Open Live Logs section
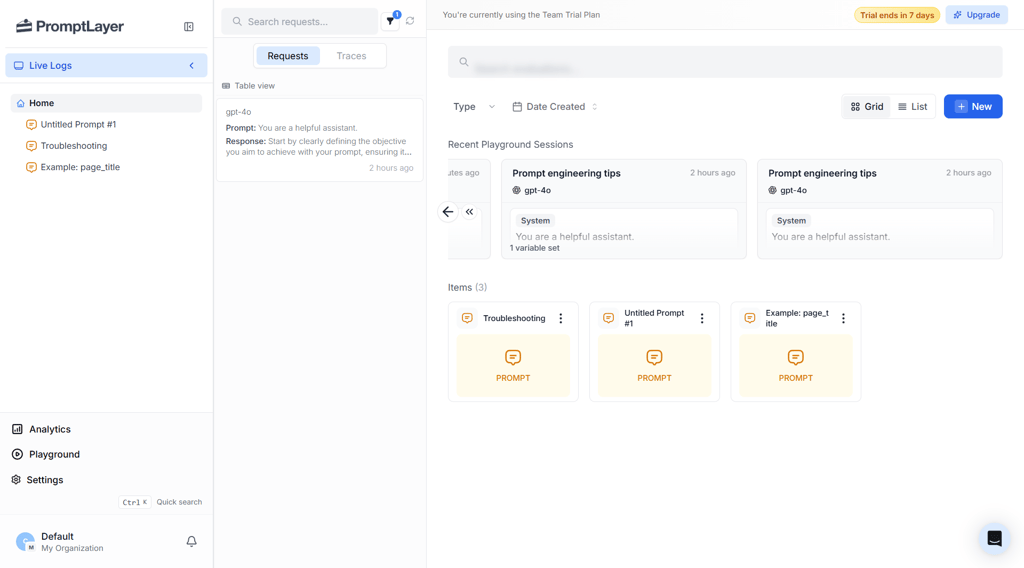Image resolution: width=1024 pixels, height=568 pixels. click(x=106, y=65)
